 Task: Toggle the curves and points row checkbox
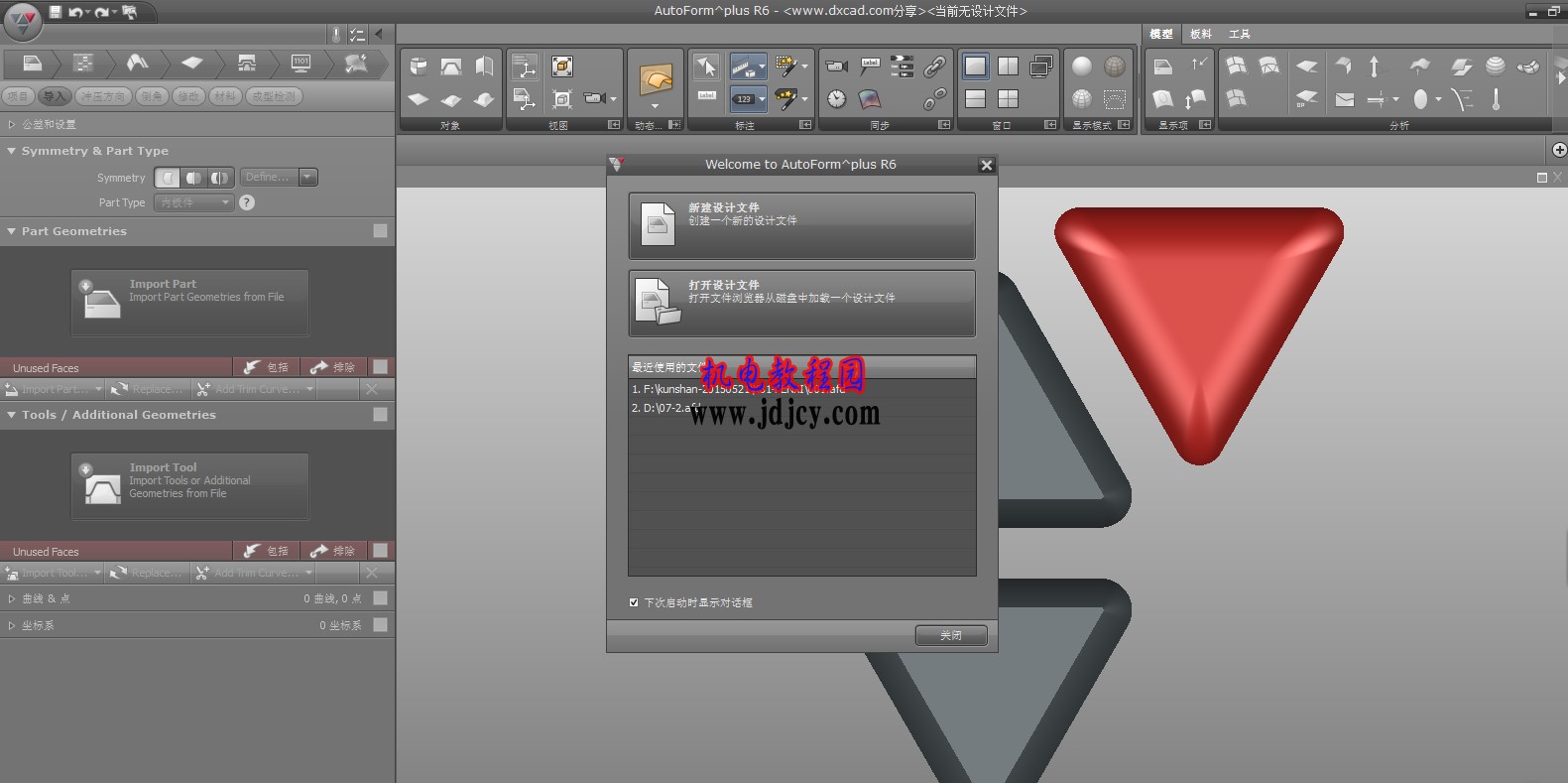point(380,597)
